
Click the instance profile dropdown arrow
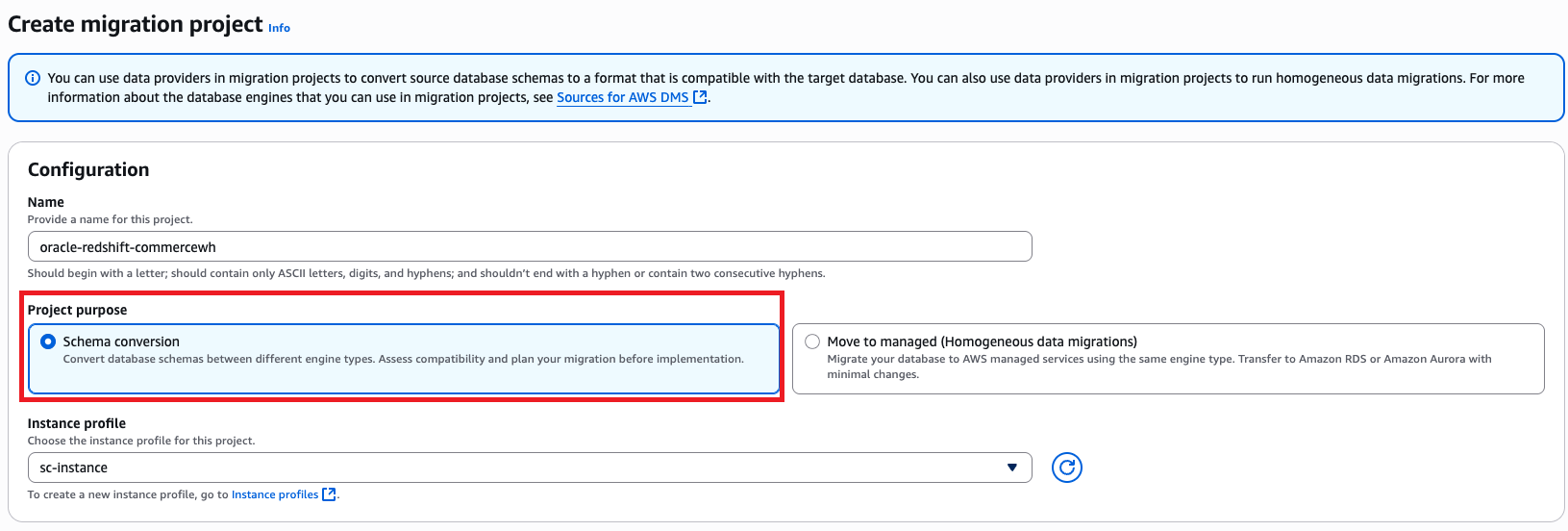1011,468
